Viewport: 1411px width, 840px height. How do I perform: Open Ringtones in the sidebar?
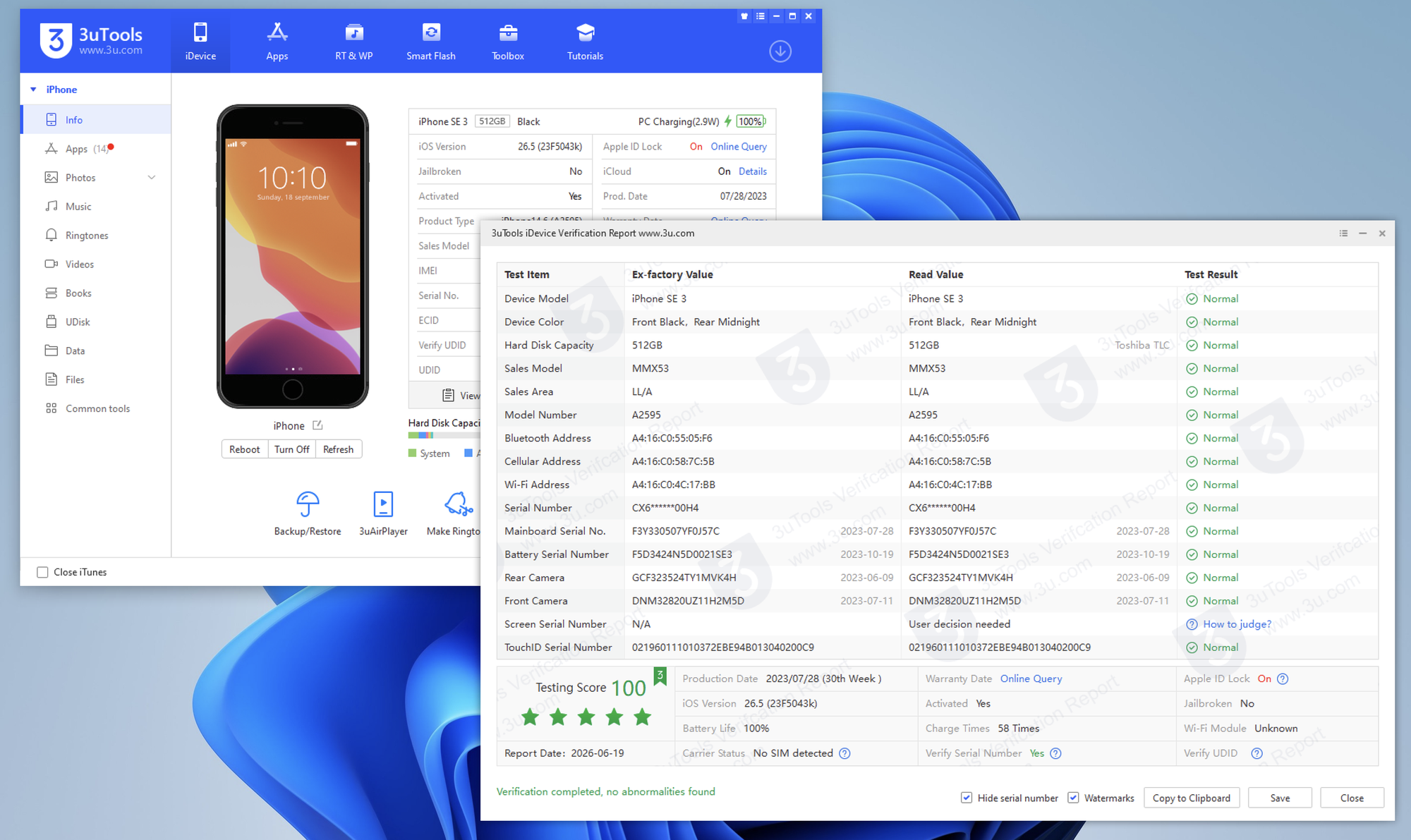(x=96, y=236)
